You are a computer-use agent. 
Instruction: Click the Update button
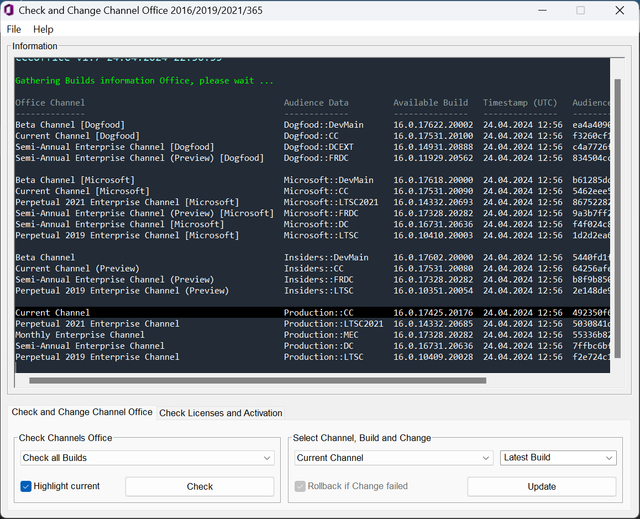point(542,487)
